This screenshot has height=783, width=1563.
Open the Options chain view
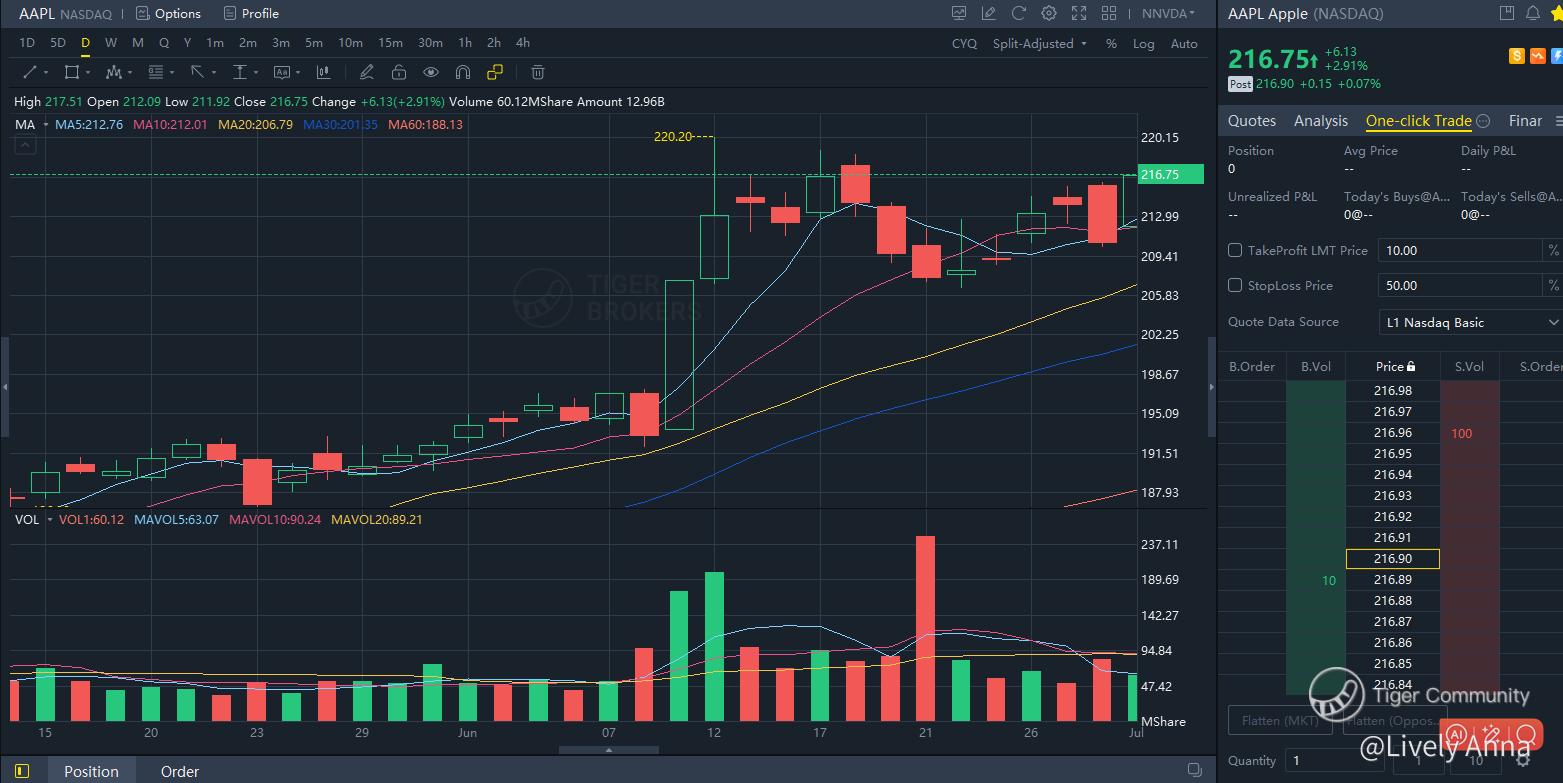(168, 14)
